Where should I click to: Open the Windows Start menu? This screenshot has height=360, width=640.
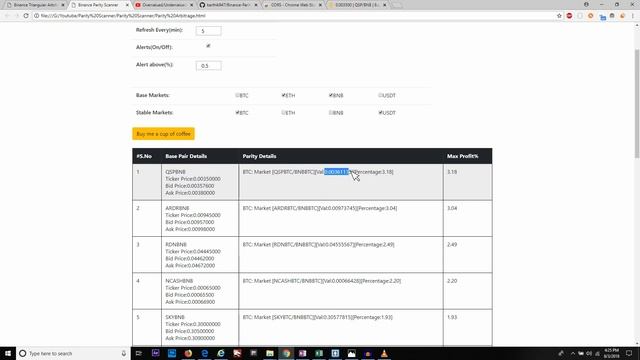click(x=8, y=353)
